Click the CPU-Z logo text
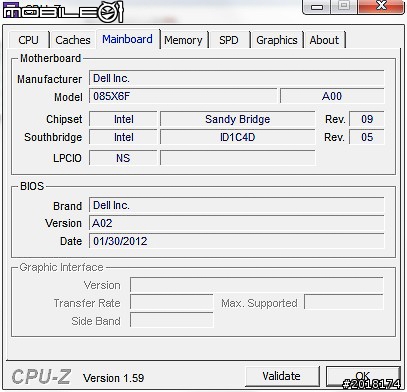The width and height of the screenshot is (407, 392). 41,377
